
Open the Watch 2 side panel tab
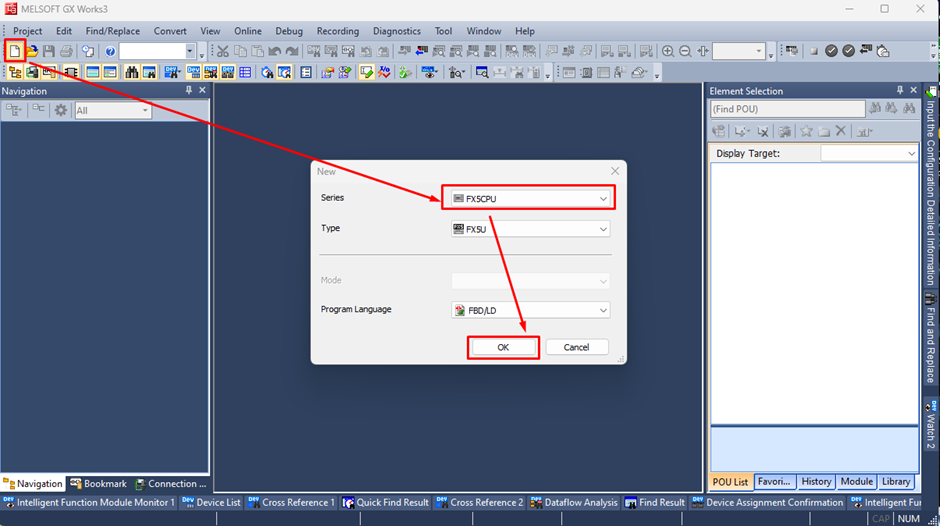pyautogui.click(x=930, y=424)
